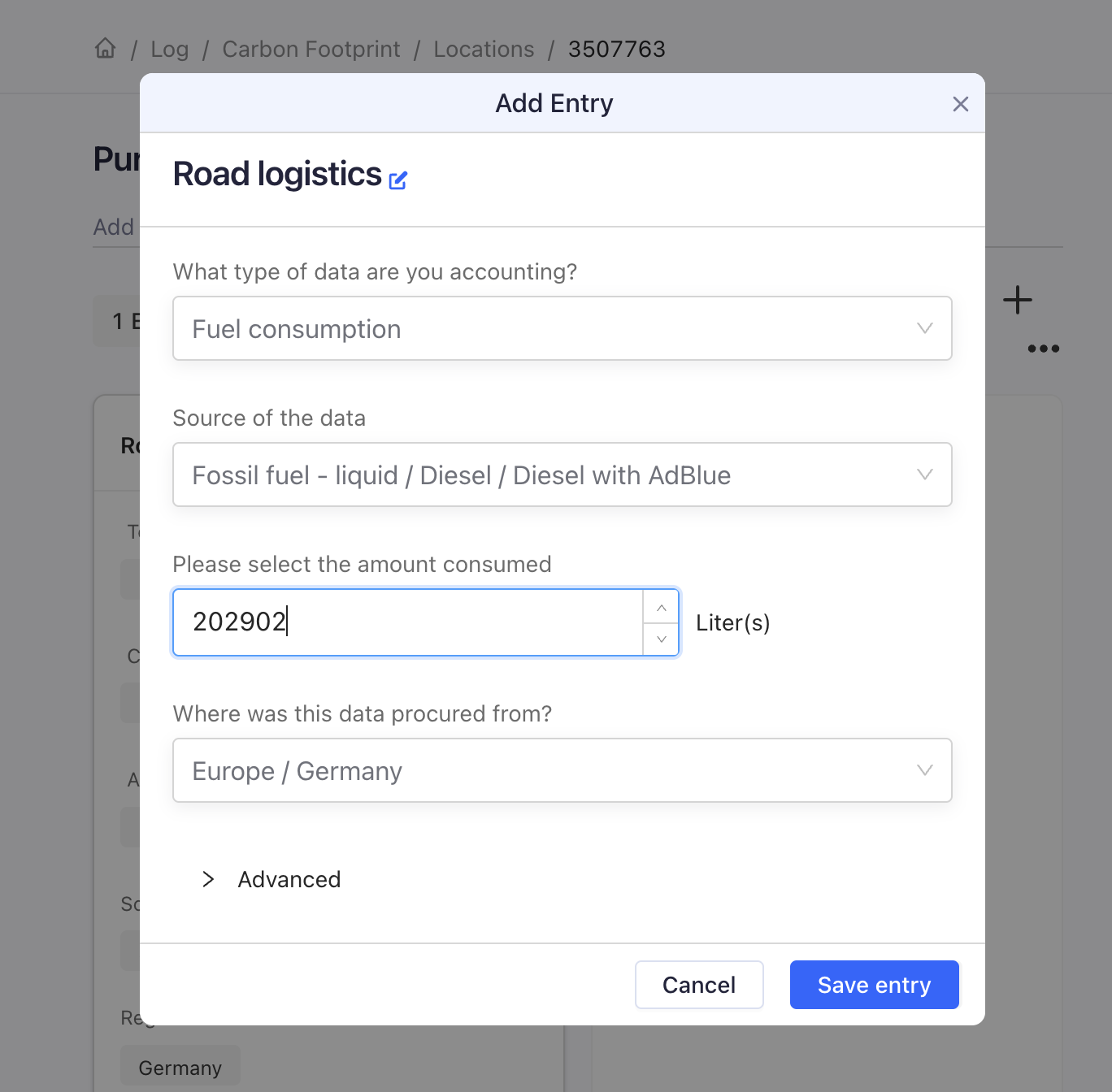The image size is (1112, 1092).
Task: Open the Locations breadcrumb link
Action: (484, 50)
